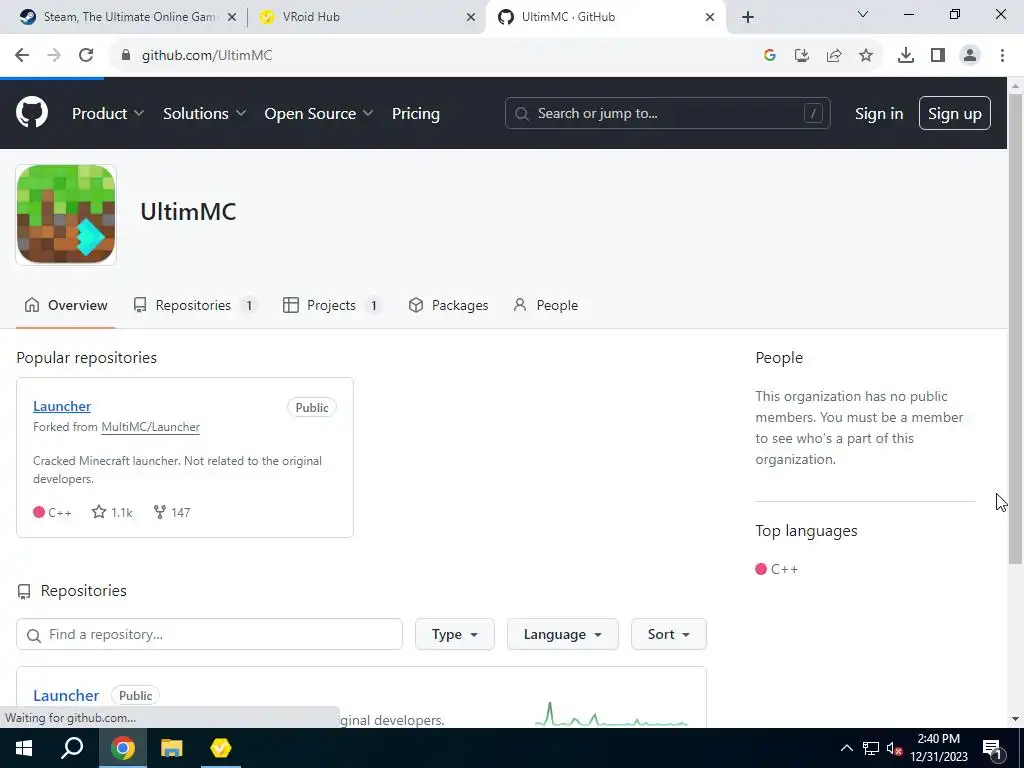Click the muted volume tray icon
This screenshot has width=1024, height=768.
click(x=895, y=748)
